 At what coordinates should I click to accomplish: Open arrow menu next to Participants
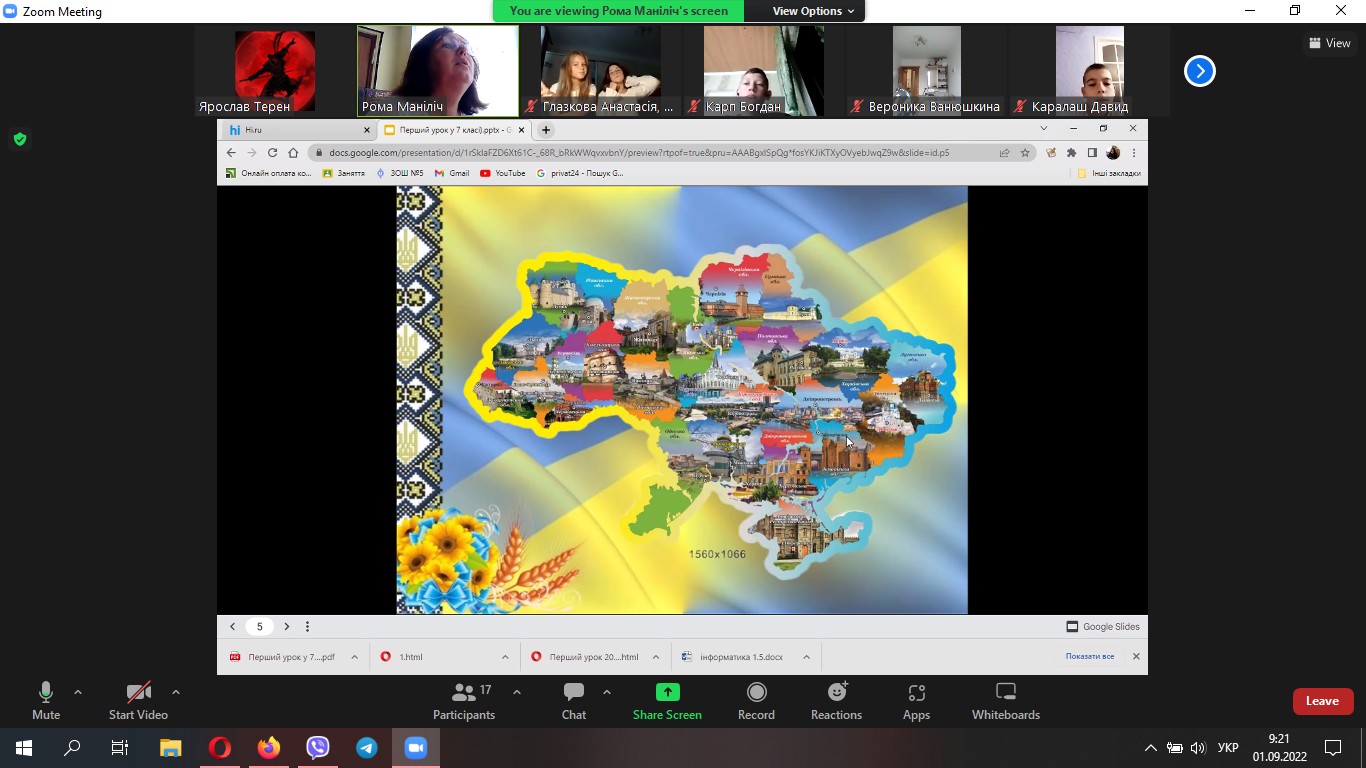[517, 692]
